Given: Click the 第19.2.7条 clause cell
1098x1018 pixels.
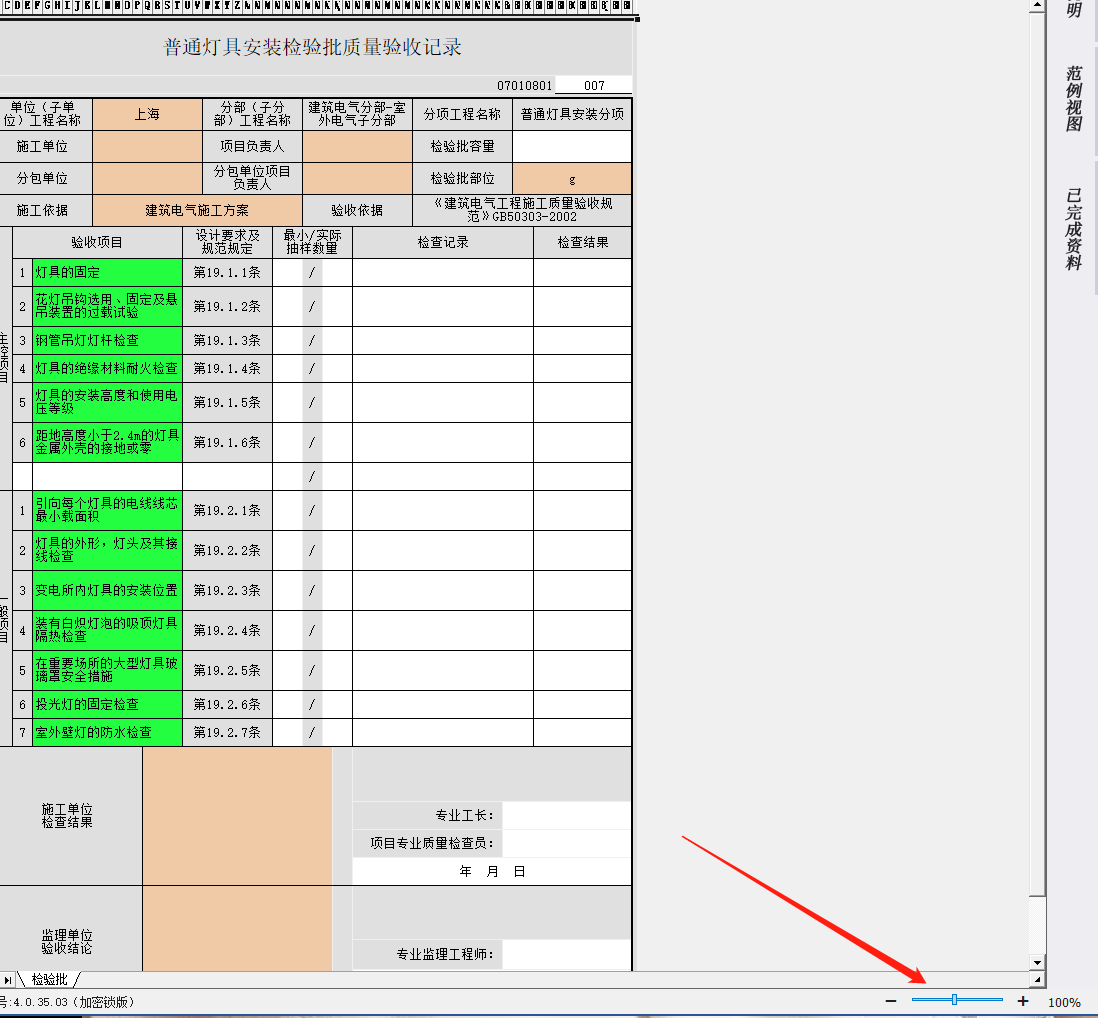Looking at the screenshot, I should (227, 732).
